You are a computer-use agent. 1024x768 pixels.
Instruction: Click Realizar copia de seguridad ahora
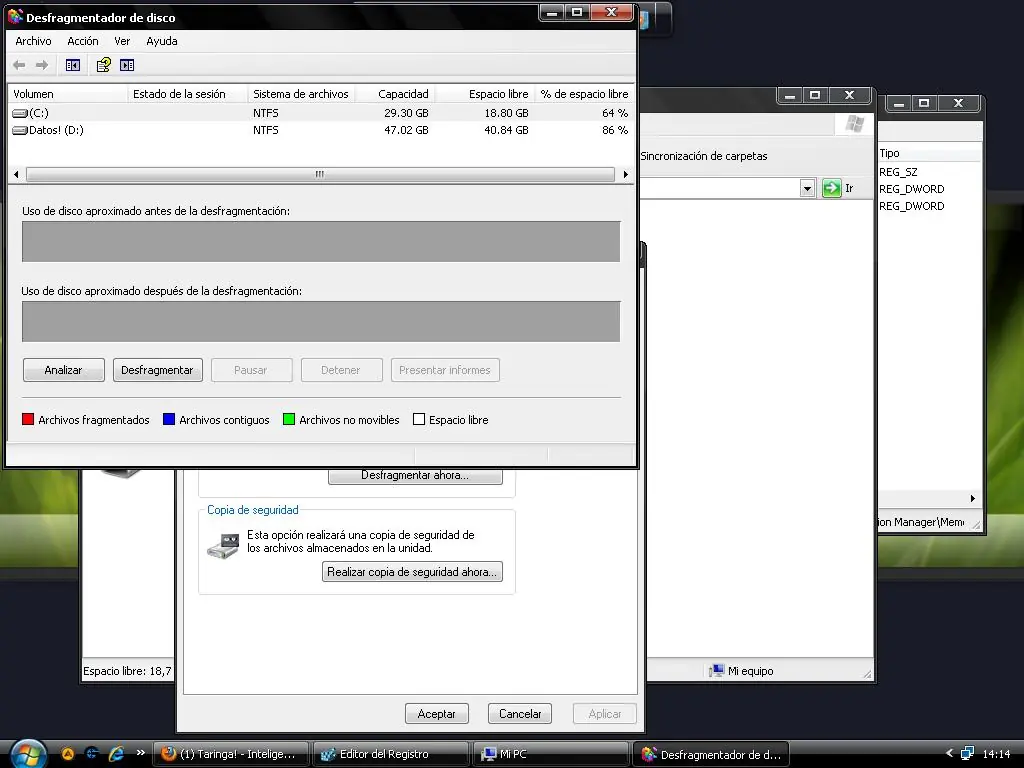coord(412,571)
